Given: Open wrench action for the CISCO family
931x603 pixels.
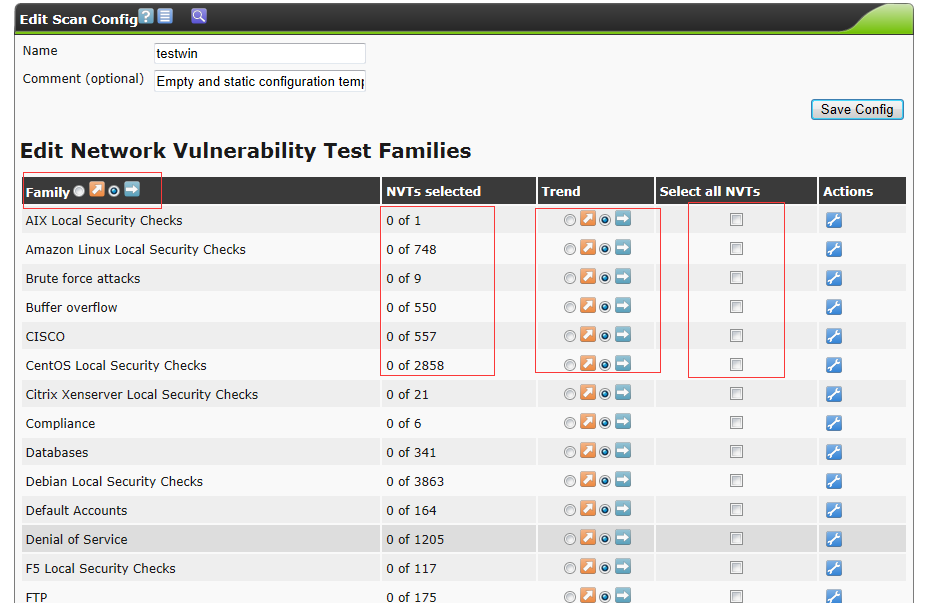Looking at the screenshot, I should 834,336.
